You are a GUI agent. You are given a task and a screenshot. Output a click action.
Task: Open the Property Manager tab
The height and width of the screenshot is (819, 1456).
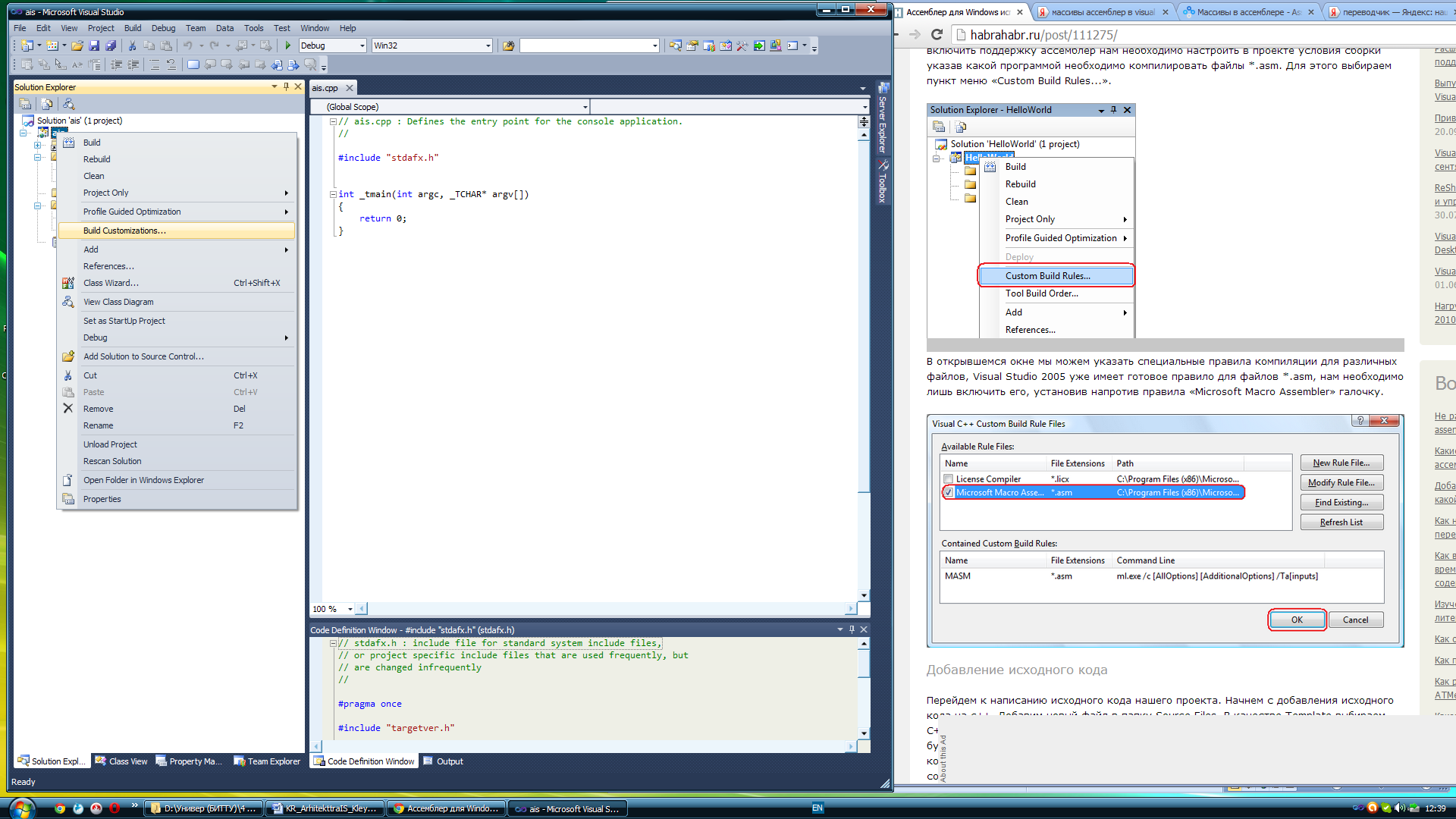click(x=189, y=761)
